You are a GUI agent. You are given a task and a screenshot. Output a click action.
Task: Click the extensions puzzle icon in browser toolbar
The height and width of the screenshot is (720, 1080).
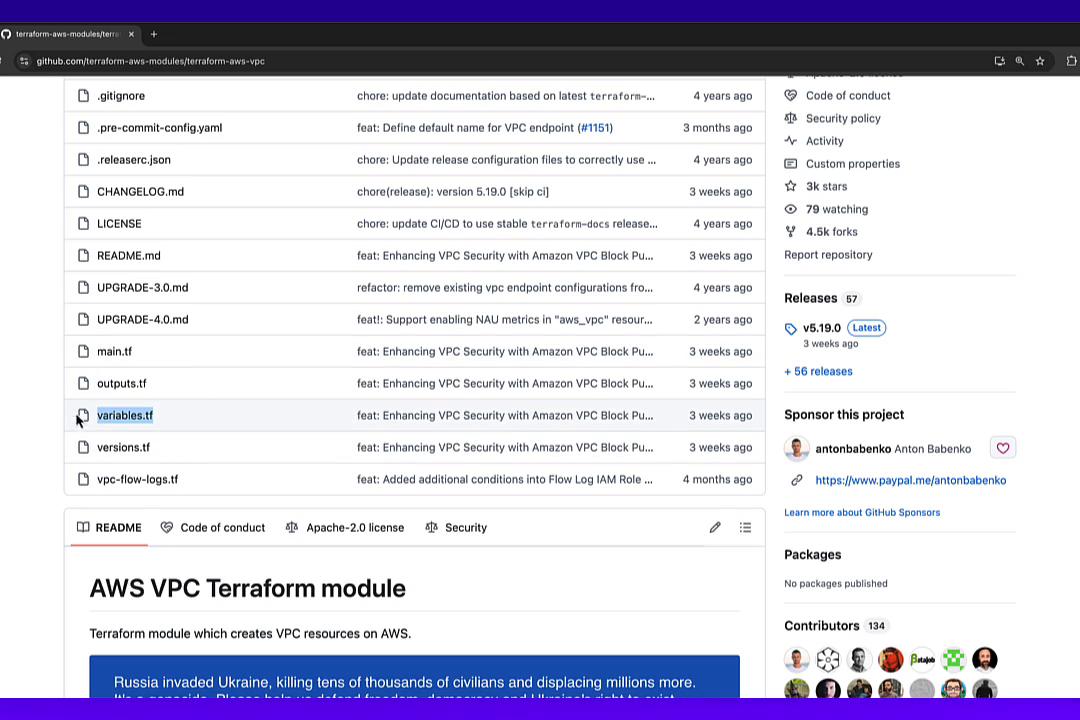(x=1071, y=61)
